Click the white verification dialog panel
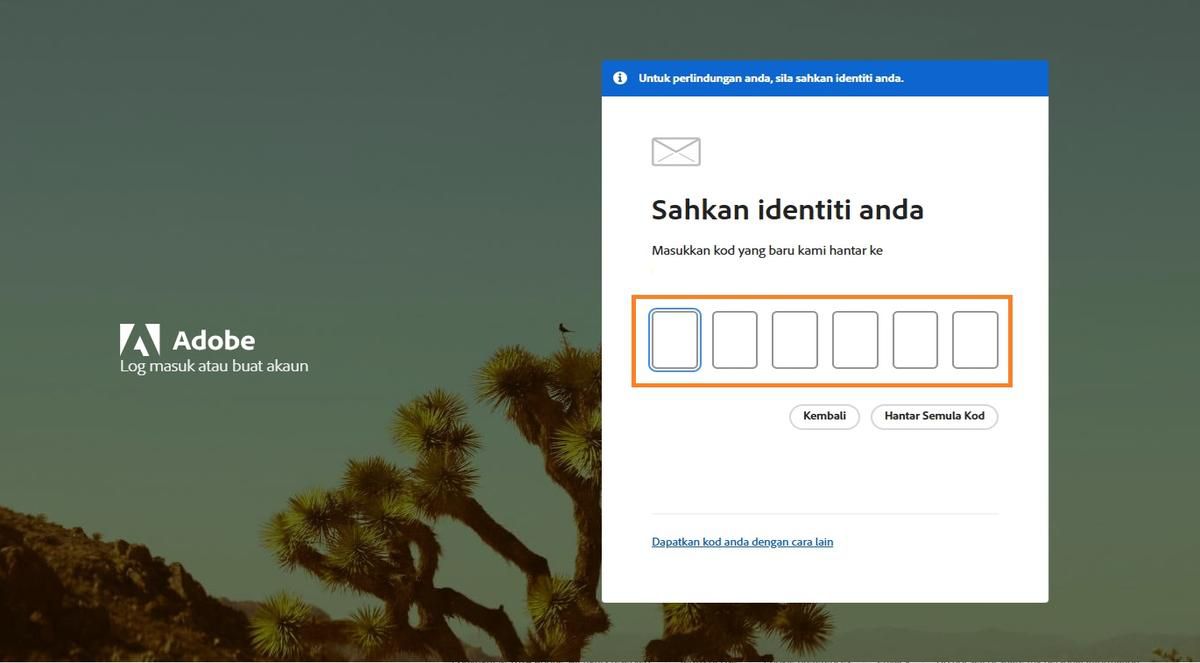Viewport: 1200px width, 663px height. pyautogui.click(x=825, y=480)
